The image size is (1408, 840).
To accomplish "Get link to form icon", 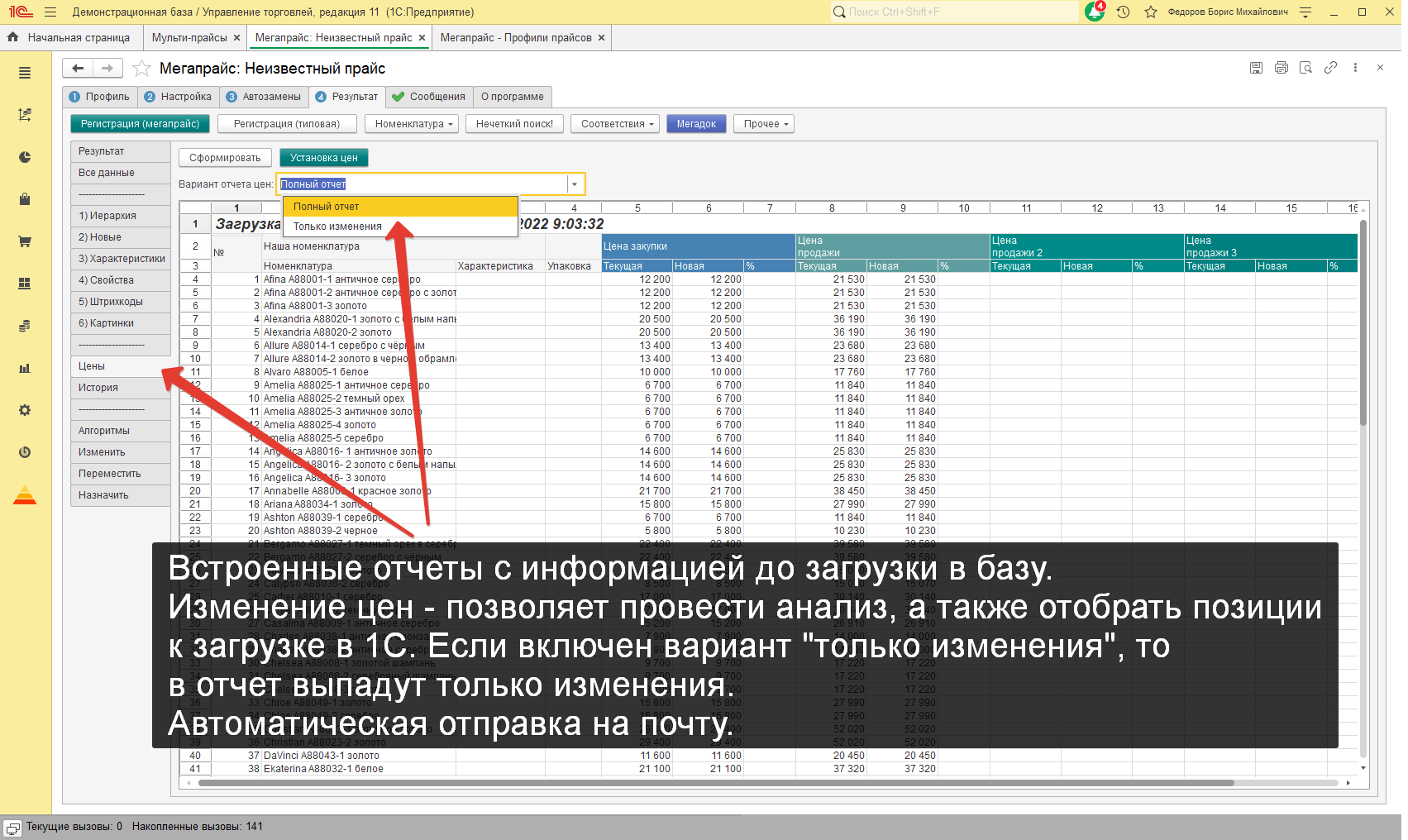I will (x=1330, y=68).
